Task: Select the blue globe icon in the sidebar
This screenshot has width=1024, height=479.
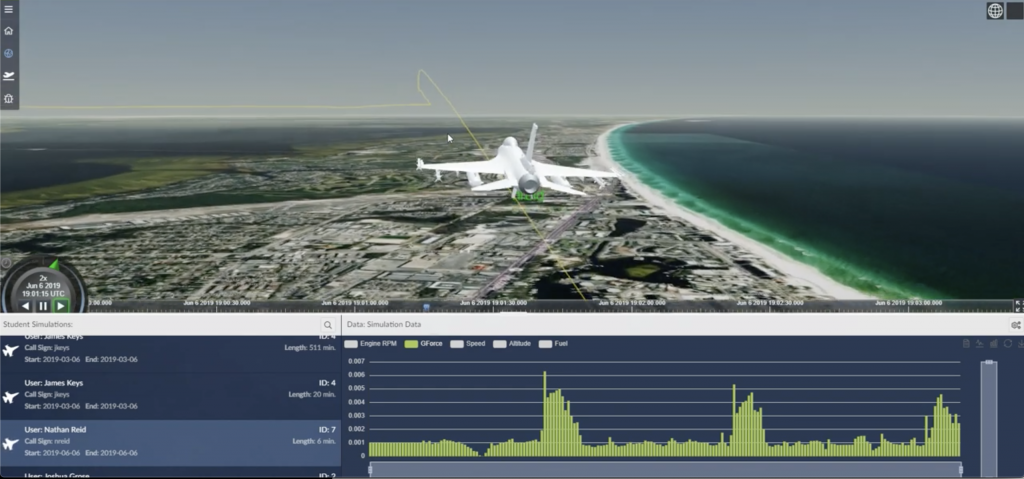Action: 8,54
